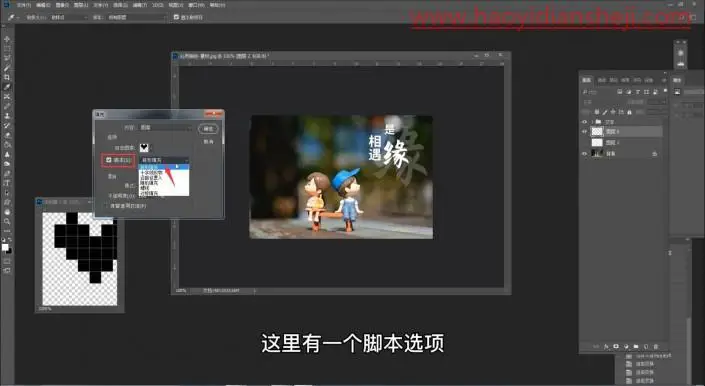
Task: Select the Clone Stamp tool
Action: pos(7,115)
